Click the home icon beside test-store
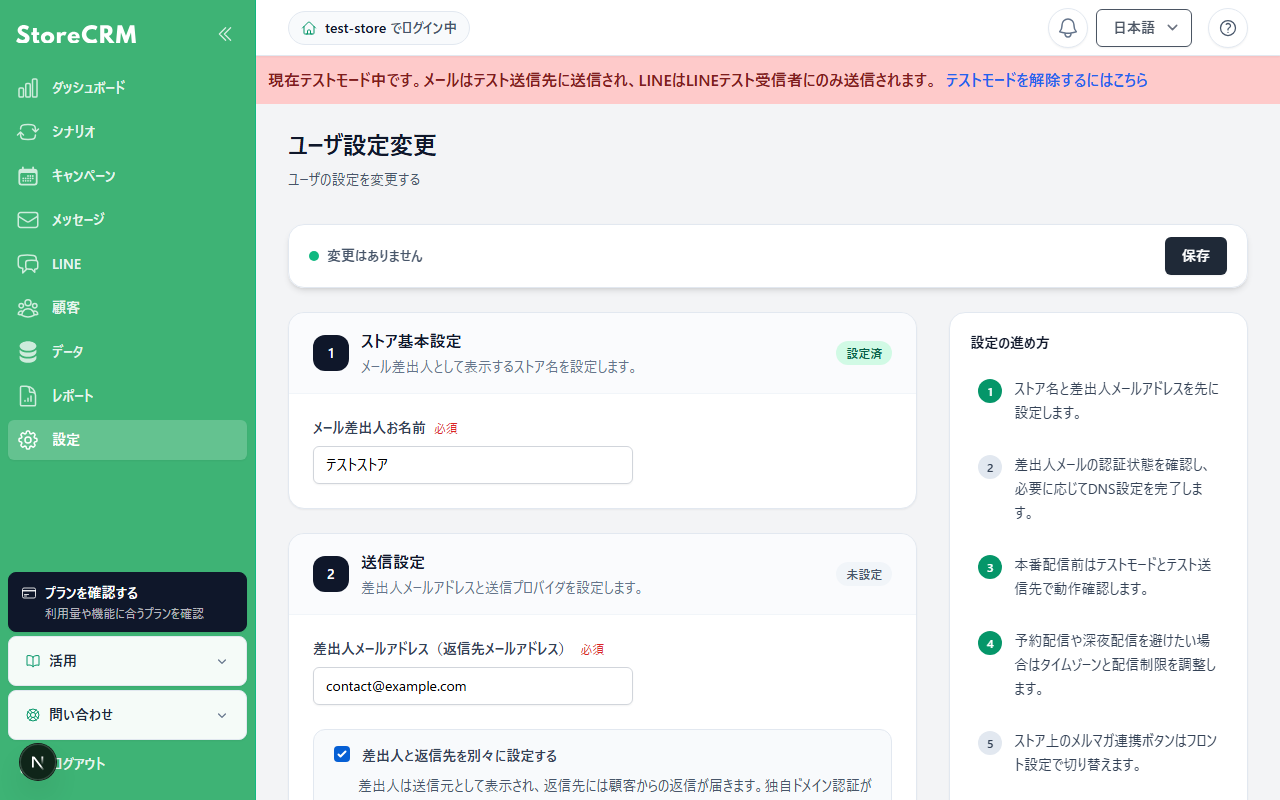Image resolution: width=1280 pixels, height=800 pixels. pos(309,28)
